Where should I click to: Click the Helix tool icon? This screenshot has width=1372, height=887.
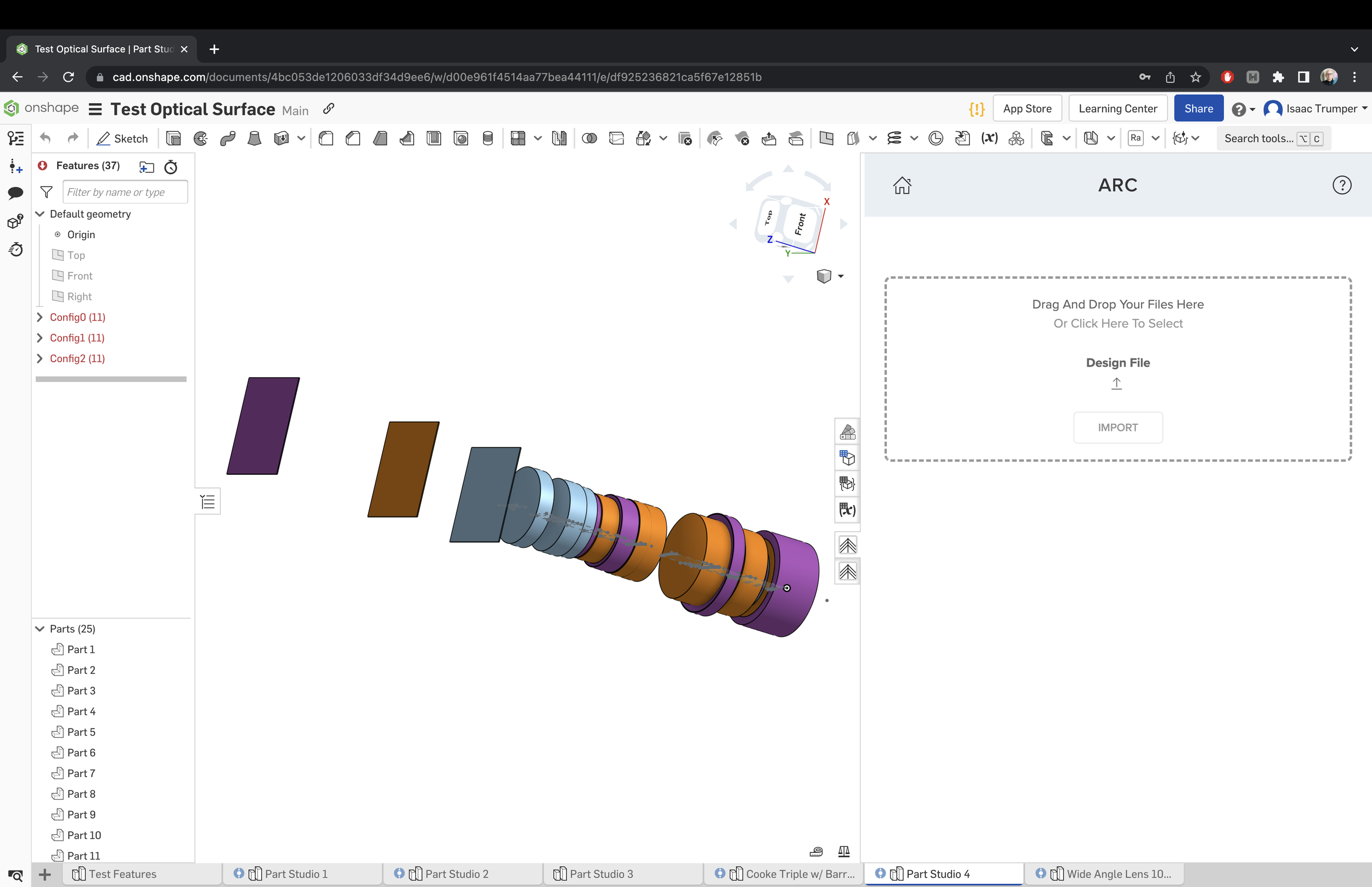(x=894, y=138)
